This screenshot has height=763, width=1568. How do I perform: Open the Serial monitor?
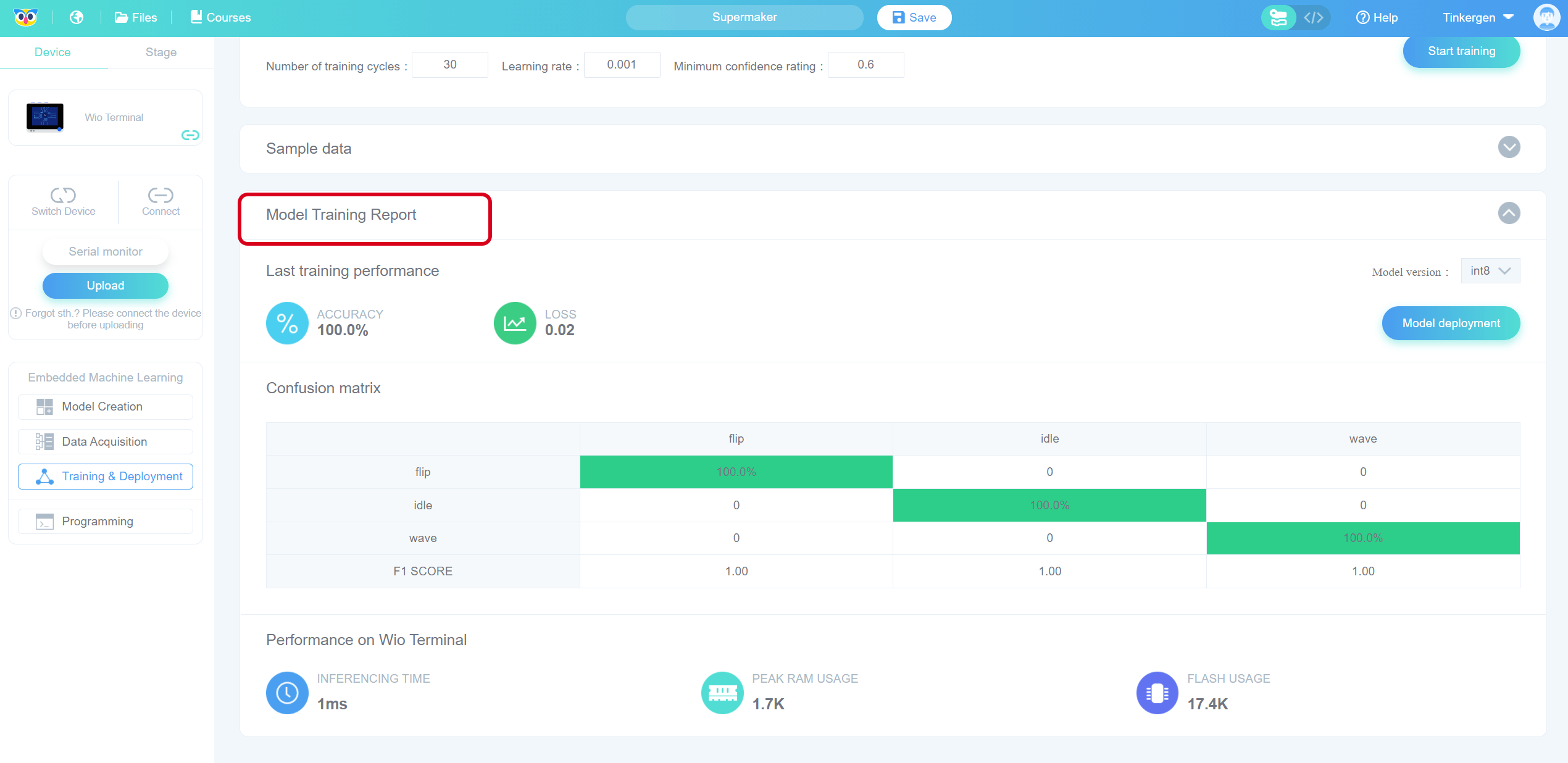[x=106, y=252]
